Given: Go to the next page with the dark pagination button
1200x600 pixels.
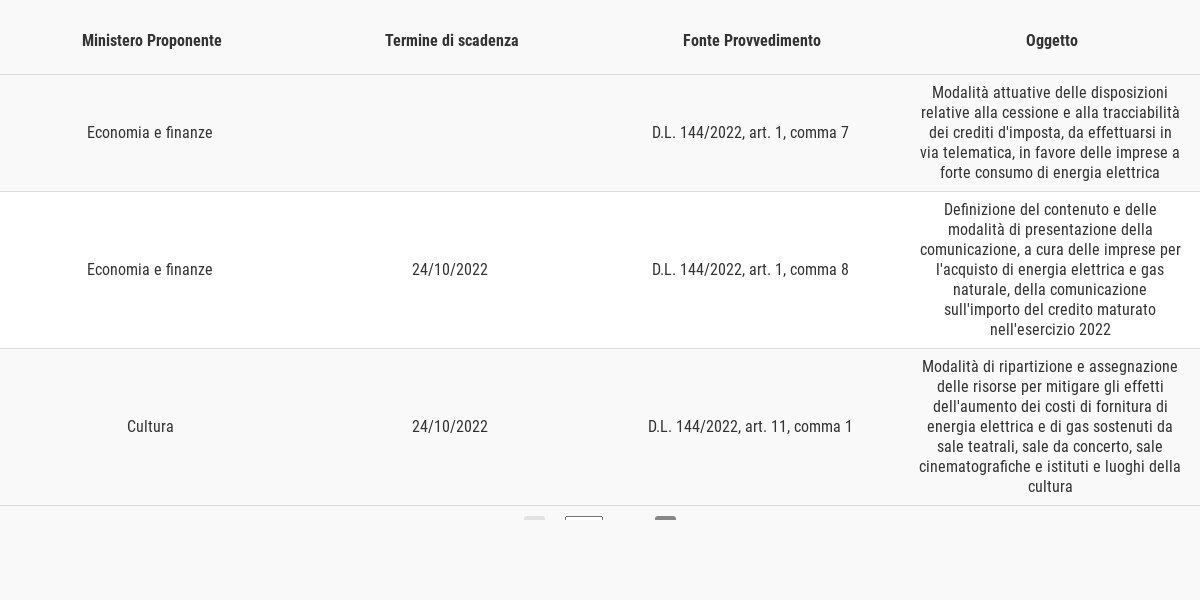Looking at the screenshot, I should coord(665,519).
